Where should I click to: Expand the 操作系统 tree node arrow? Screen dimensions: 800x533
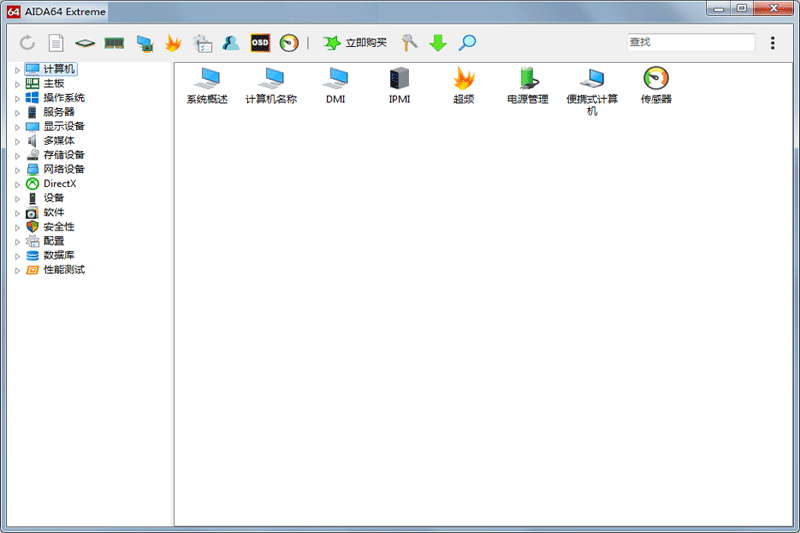pos(17,98)
